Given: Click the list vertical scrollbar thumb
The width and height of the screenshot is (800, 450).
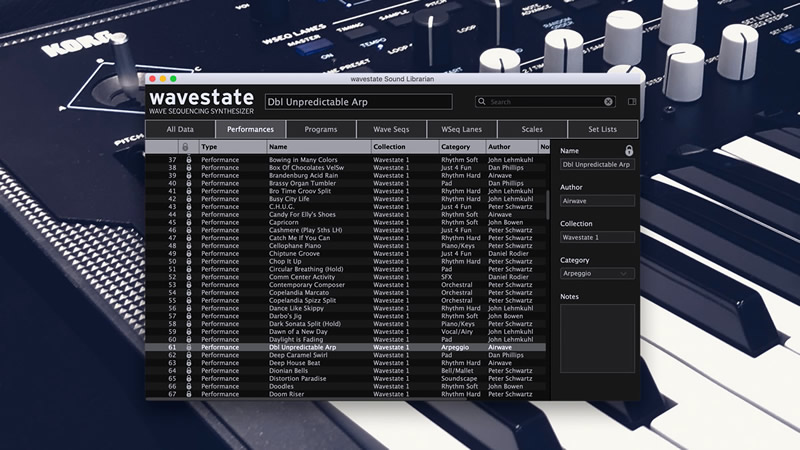Looking at the screenshot, I should point(547,205).
